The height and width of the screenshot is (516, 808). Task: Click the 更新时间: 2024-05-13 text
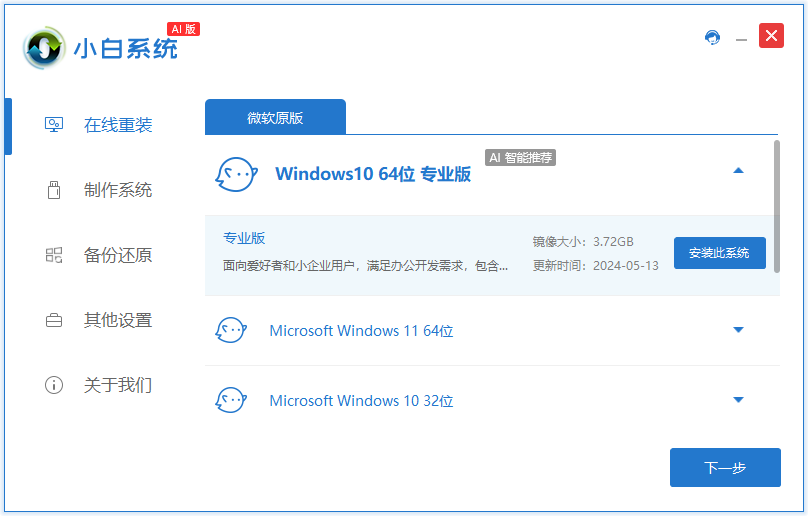tap(595, 265)
